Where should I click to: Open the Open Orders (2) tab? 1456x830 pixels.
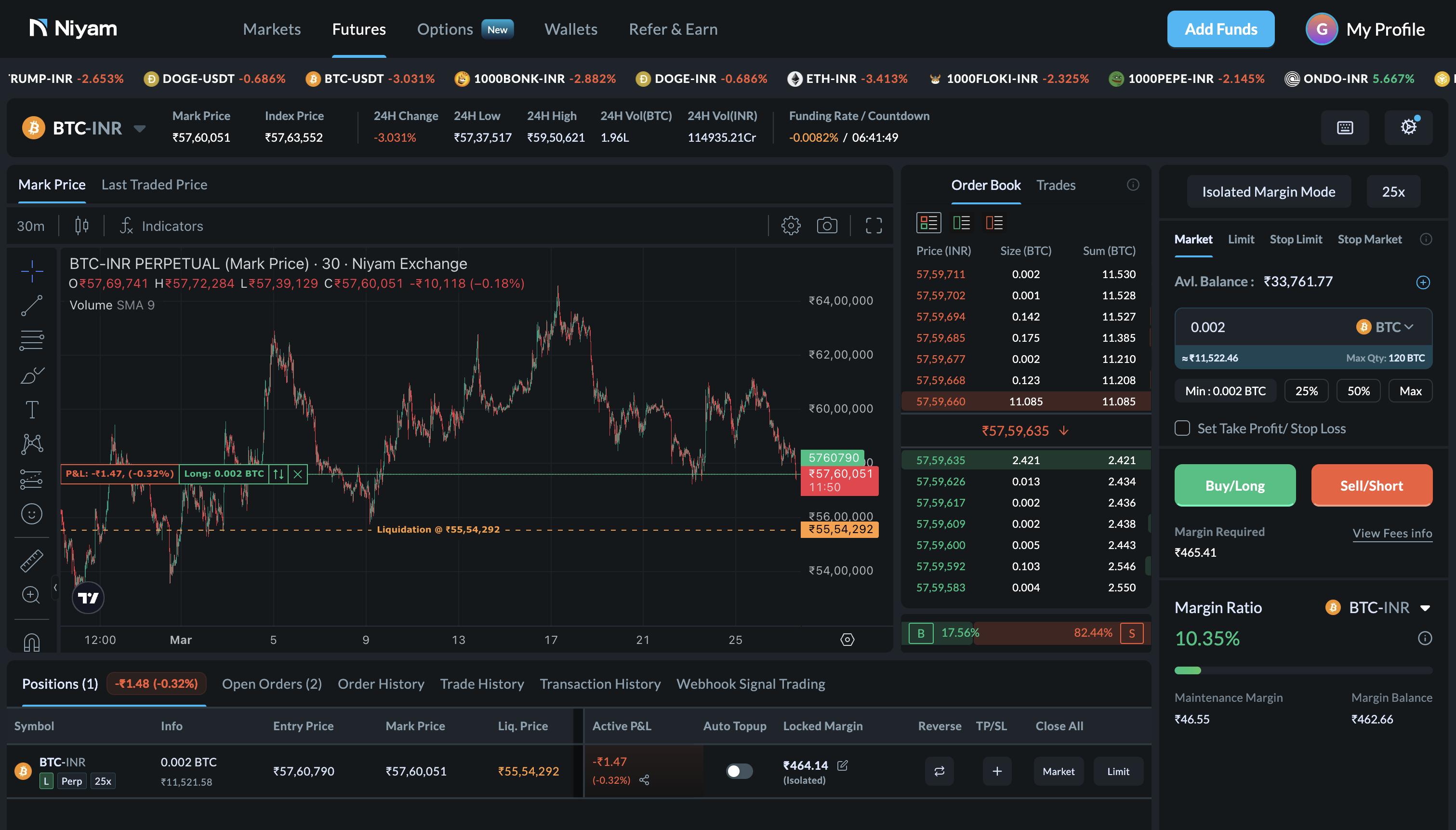[272, 684]
